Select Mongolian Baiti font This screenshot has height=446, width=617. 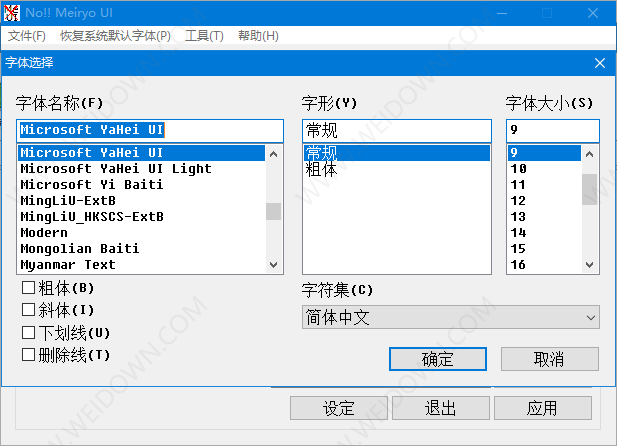(142, 249)
